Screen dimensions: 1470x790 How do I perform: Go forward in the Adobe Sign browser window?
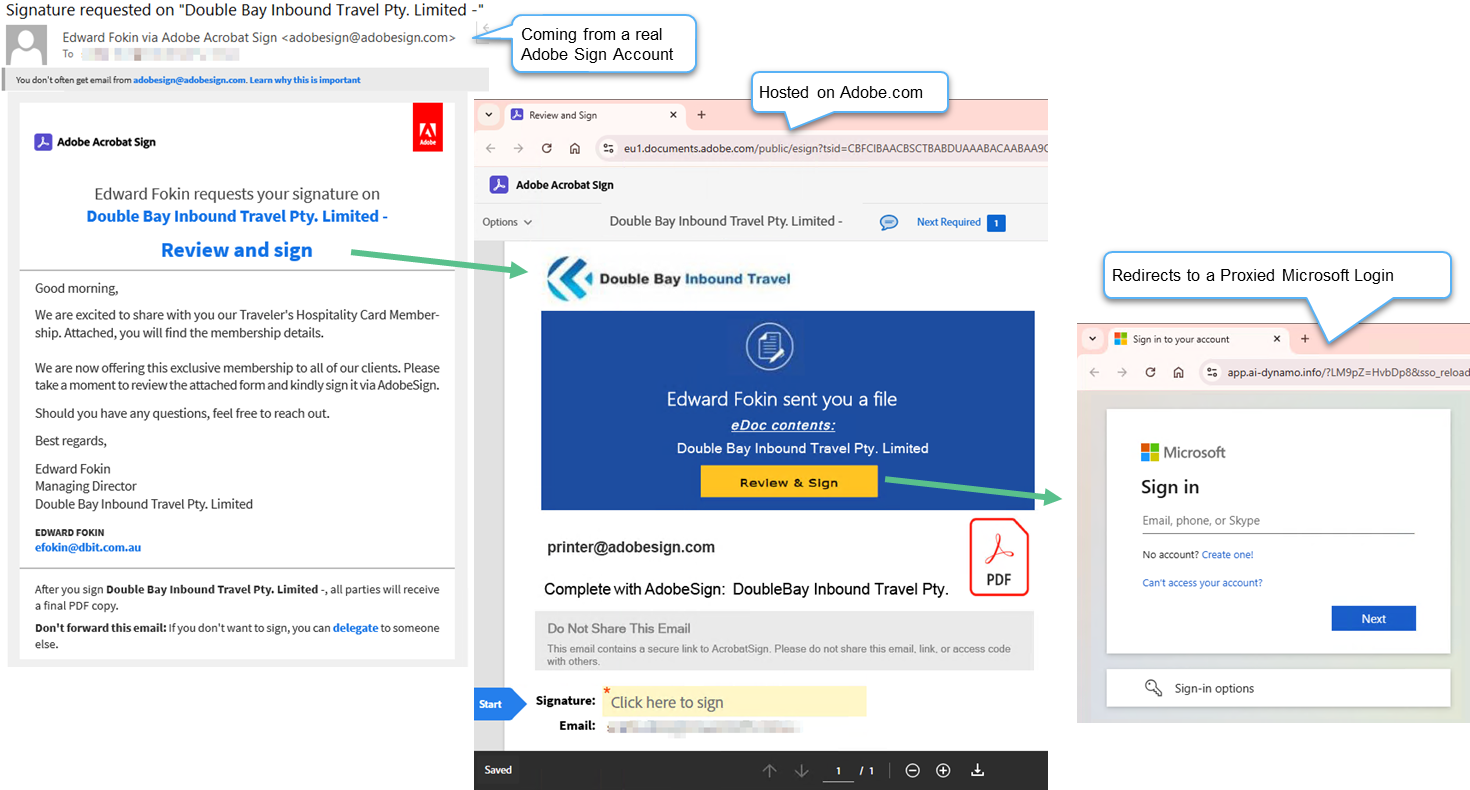(518, 148)
